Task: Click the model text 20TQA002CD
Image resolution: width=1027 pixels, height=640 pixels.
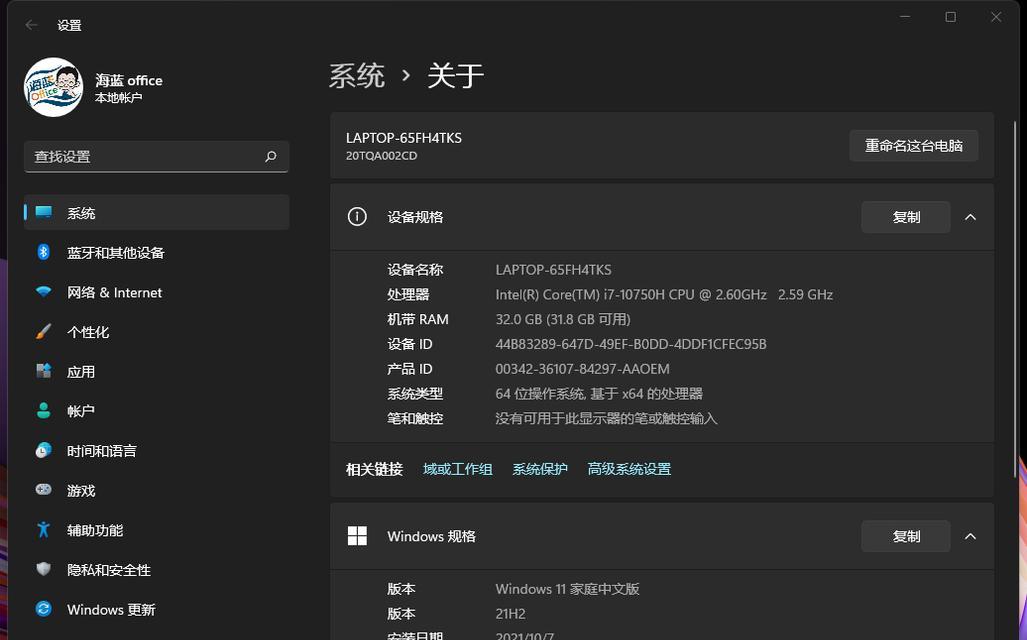Action: (x=381, y=156)
